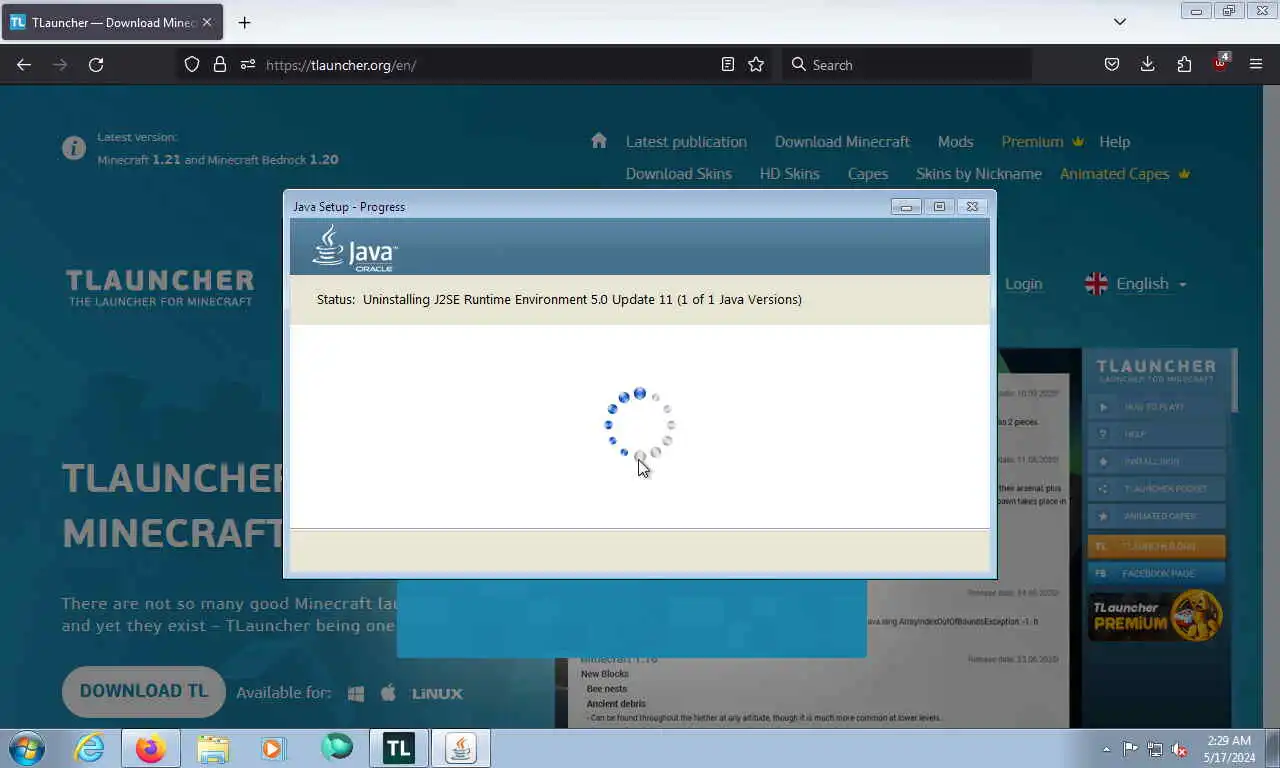Open the Download Minecraft menu item

coord(842,142)
